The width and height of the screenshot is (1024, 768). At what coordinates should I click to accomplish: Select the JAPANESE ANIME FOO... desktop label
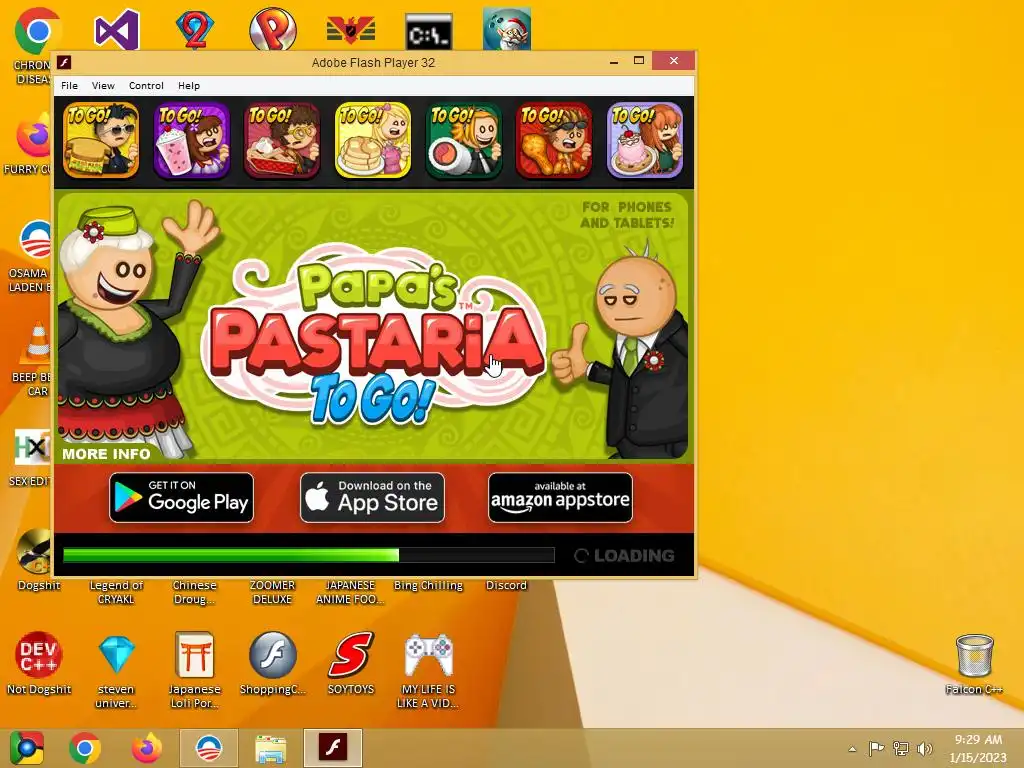350,592
